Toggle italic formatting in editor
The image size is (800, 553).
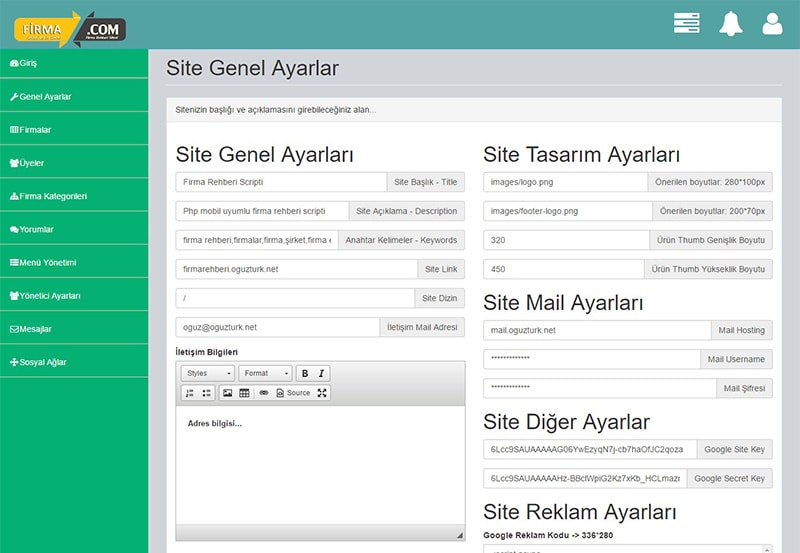tap(321, 373)
